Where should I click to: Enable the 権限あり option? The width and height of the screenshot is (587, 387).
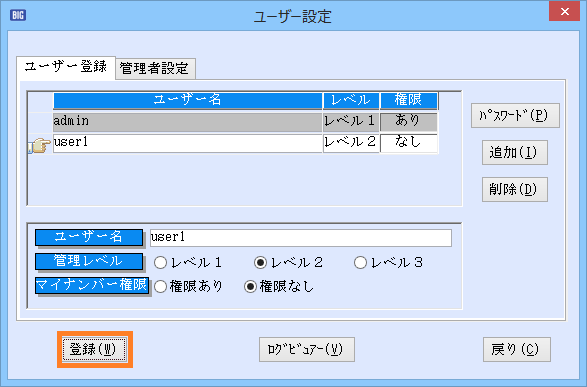click(188, 287)
